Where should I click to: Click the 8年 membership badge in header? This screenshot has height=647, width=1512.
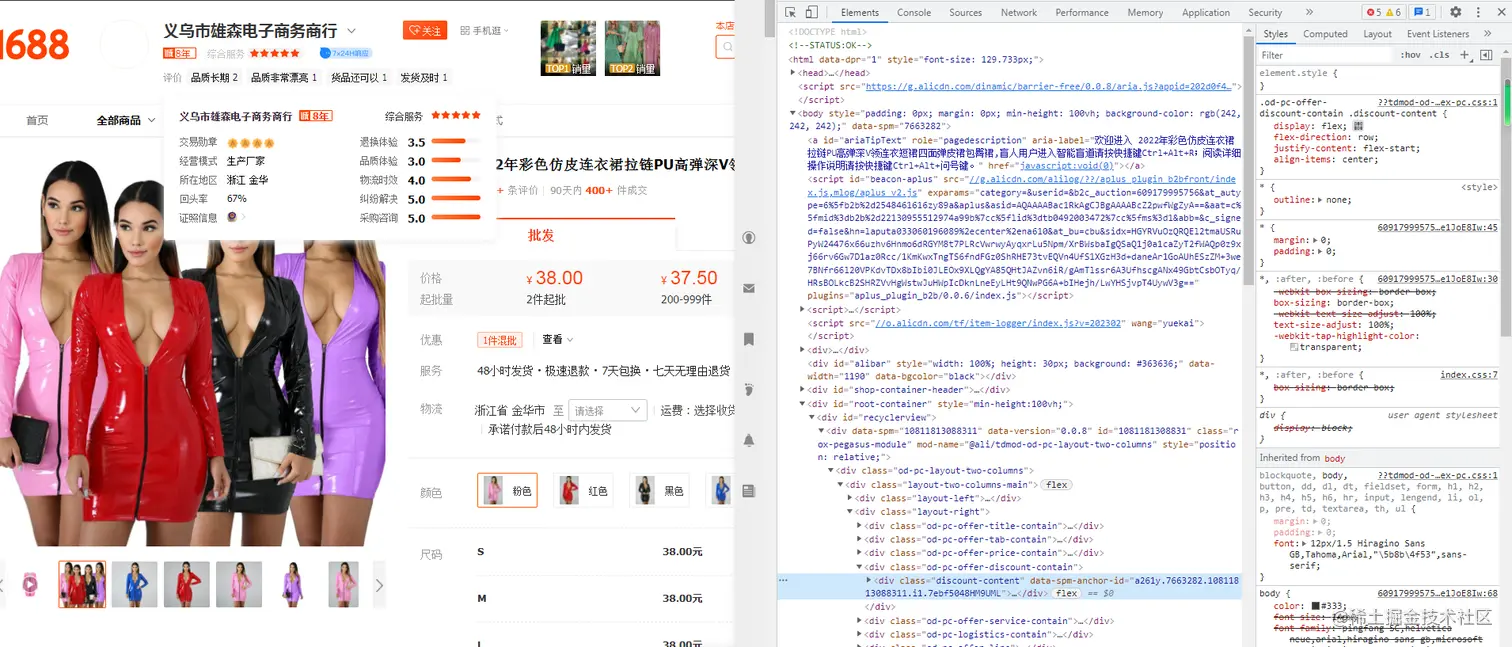179,53
